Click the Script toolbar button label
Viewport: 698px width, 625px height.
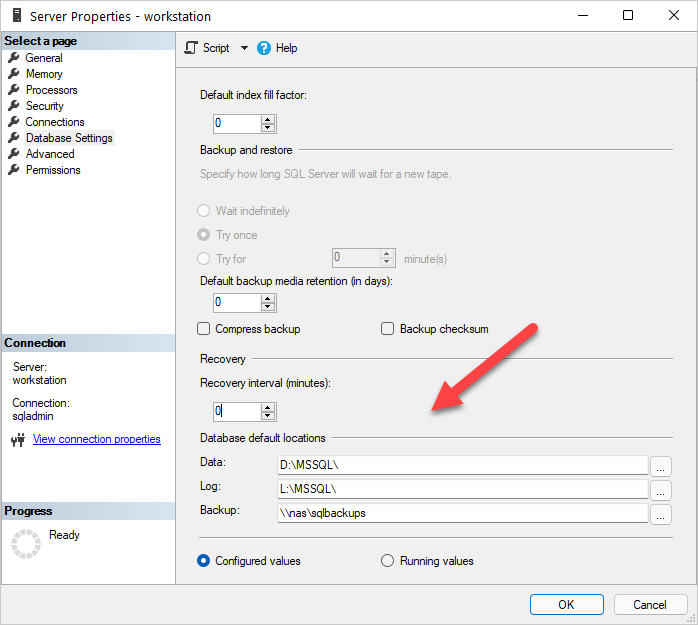[x=216, y=48]
